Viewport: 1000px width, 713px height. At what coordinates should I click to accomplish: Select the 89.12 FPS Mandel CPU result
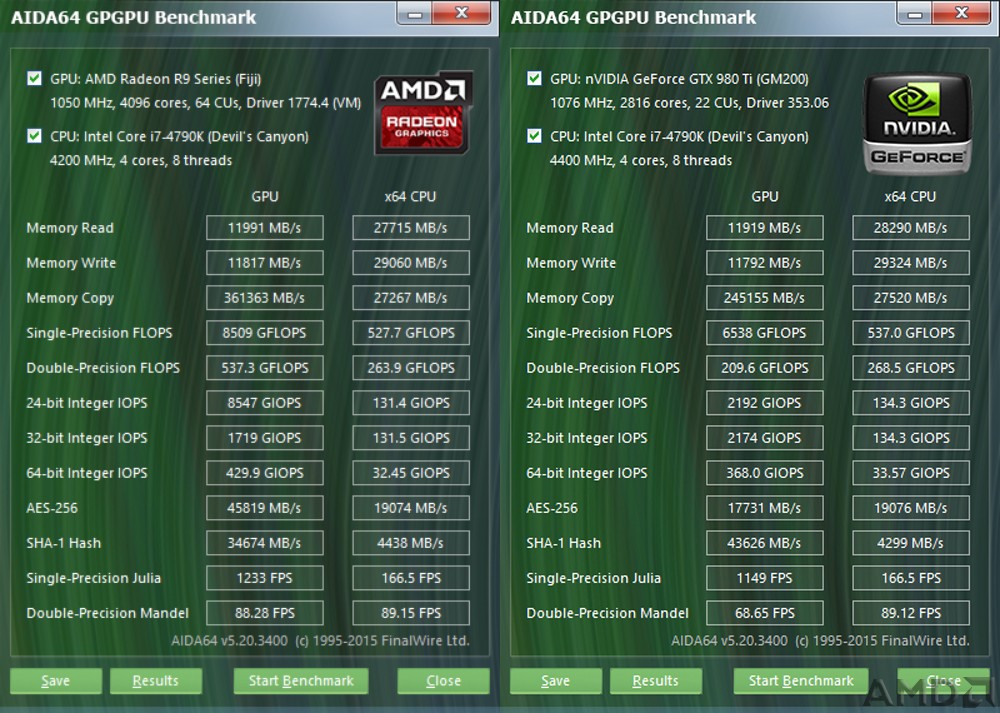click(911, 614)
